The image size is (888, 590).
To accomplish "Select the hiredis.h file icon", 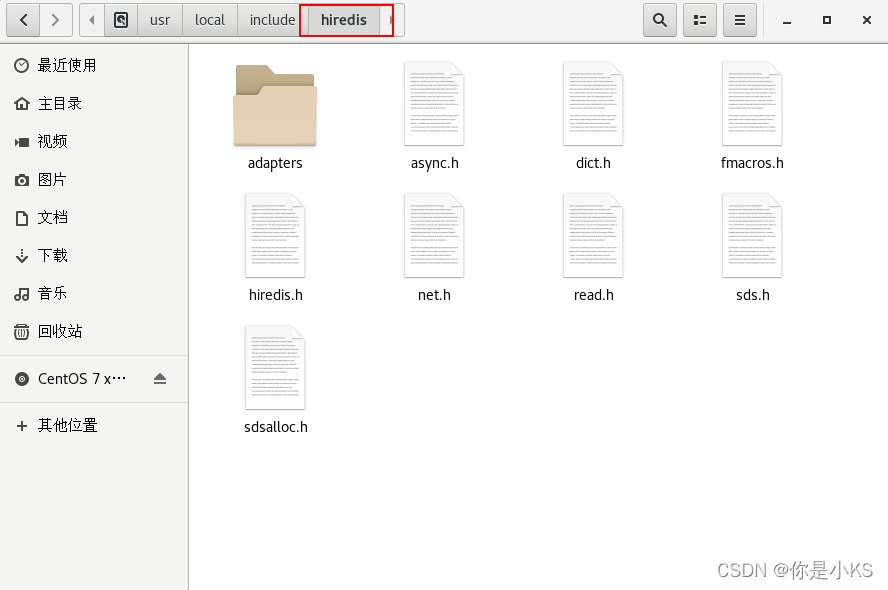I will click(x=275, y=236).
